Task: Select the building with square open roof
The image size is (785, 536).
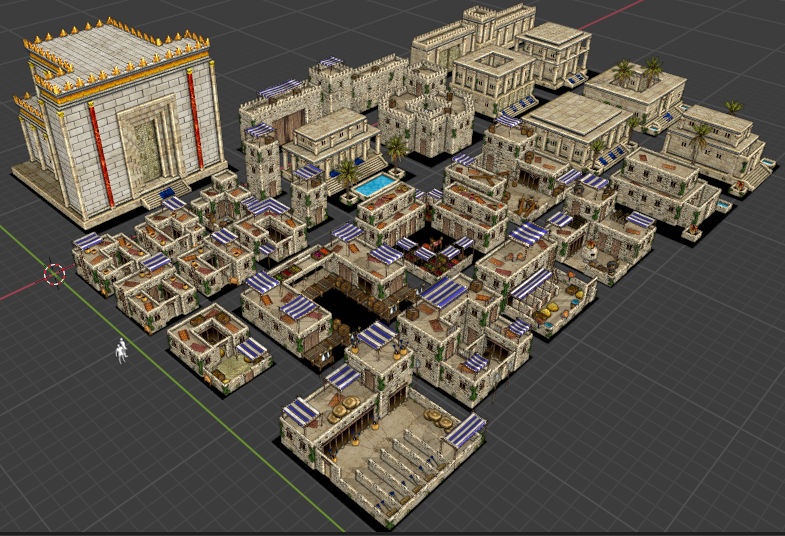Action: click(493, 73)
